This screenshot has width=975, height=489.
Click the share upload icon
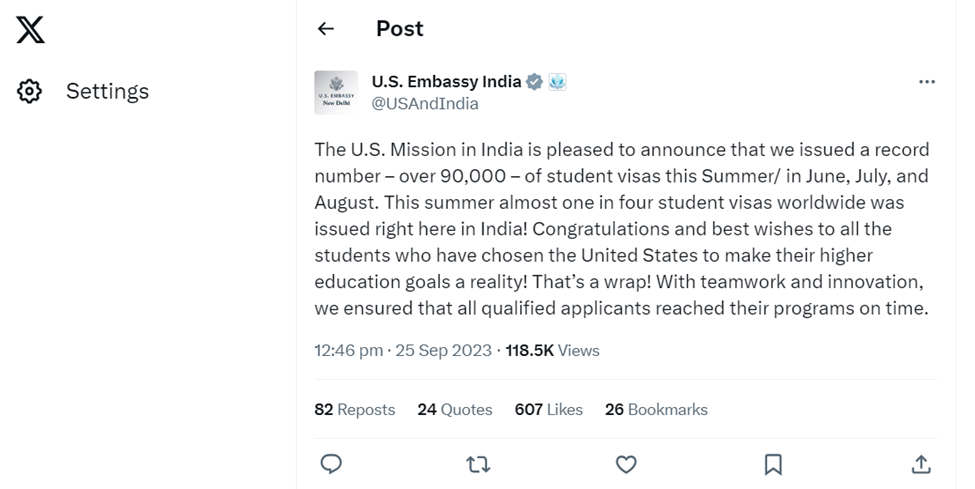click(x=921, y=464)
